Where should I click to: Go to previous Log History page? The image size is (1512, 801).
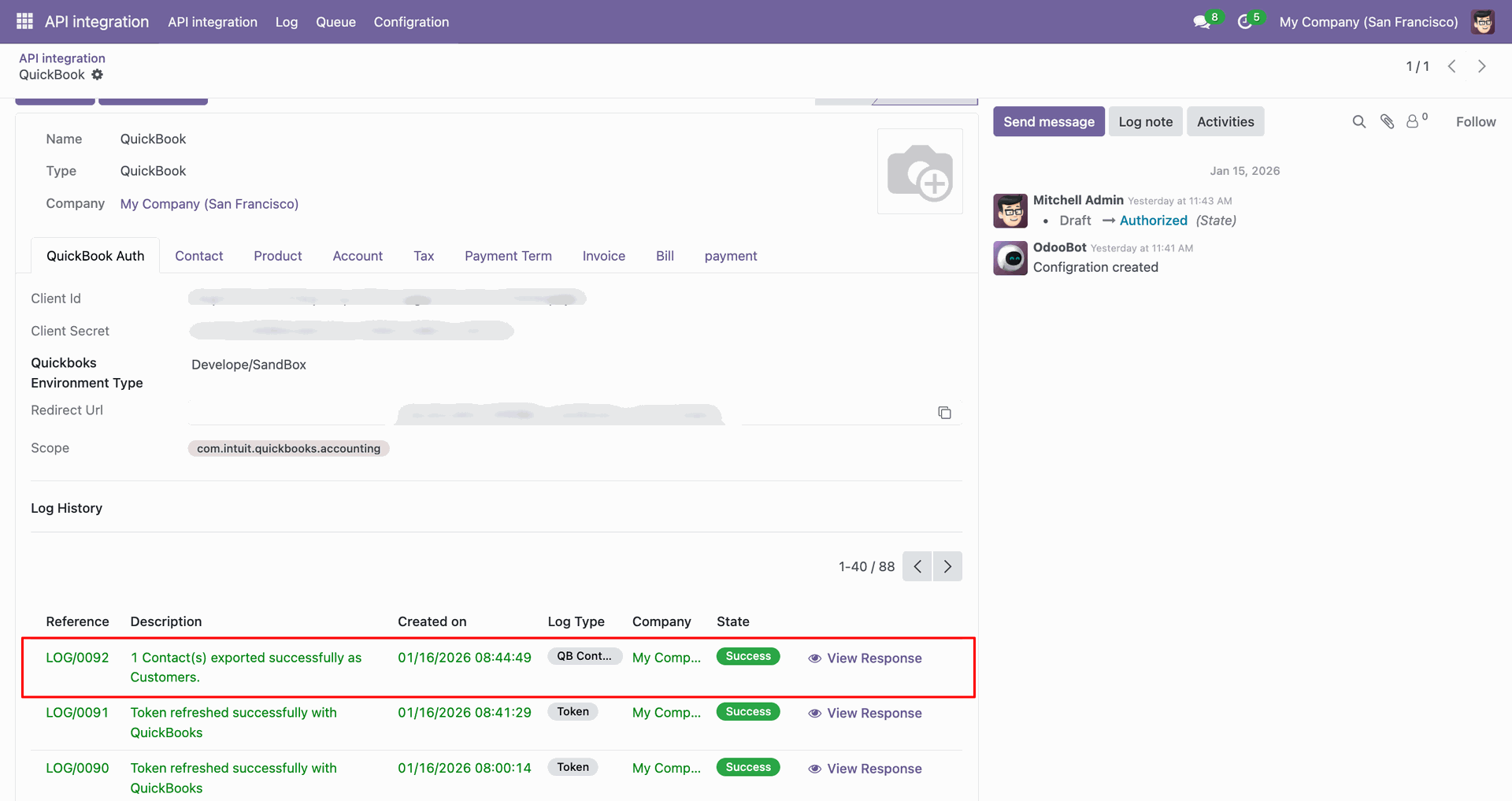pyautogui.click(x=917, y=566)
